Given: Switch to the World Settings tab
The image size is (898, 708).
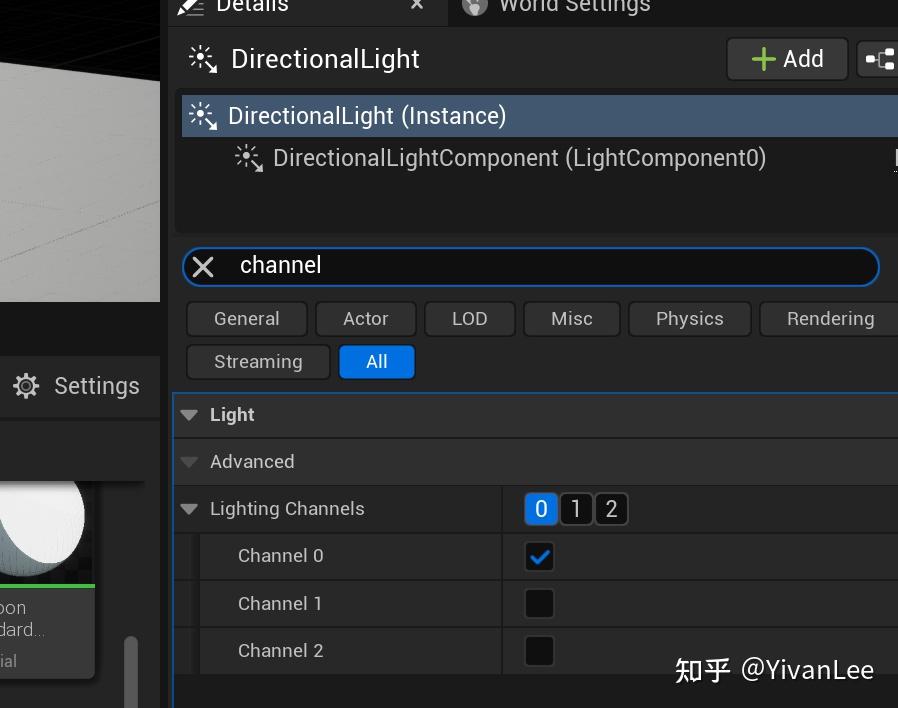Looking at the screenshot, I should pos(573,6).
